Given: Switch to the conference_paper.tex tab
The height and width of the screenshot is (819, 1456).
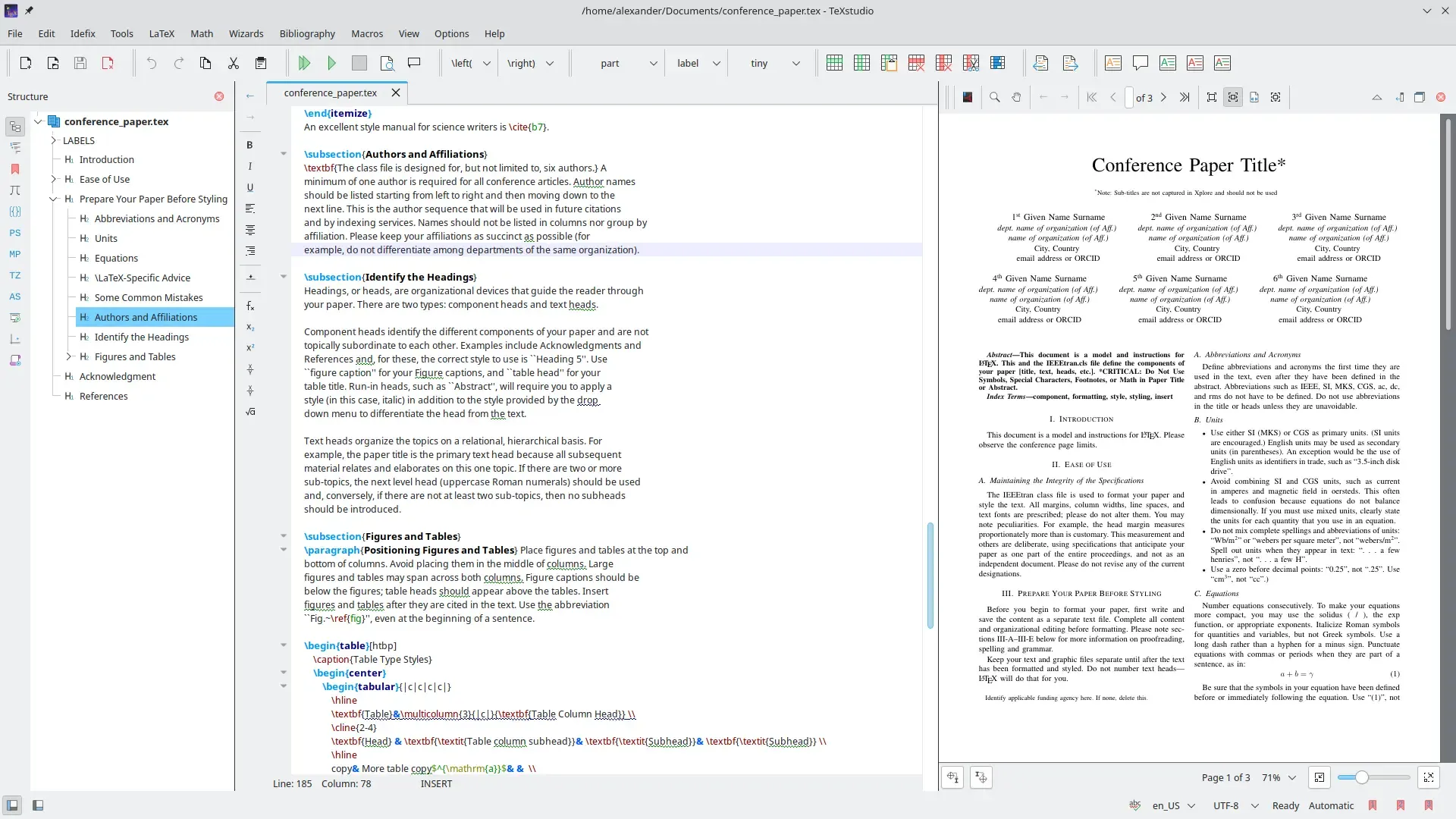Looking at the screenshot, I should (x=331, y=93).
